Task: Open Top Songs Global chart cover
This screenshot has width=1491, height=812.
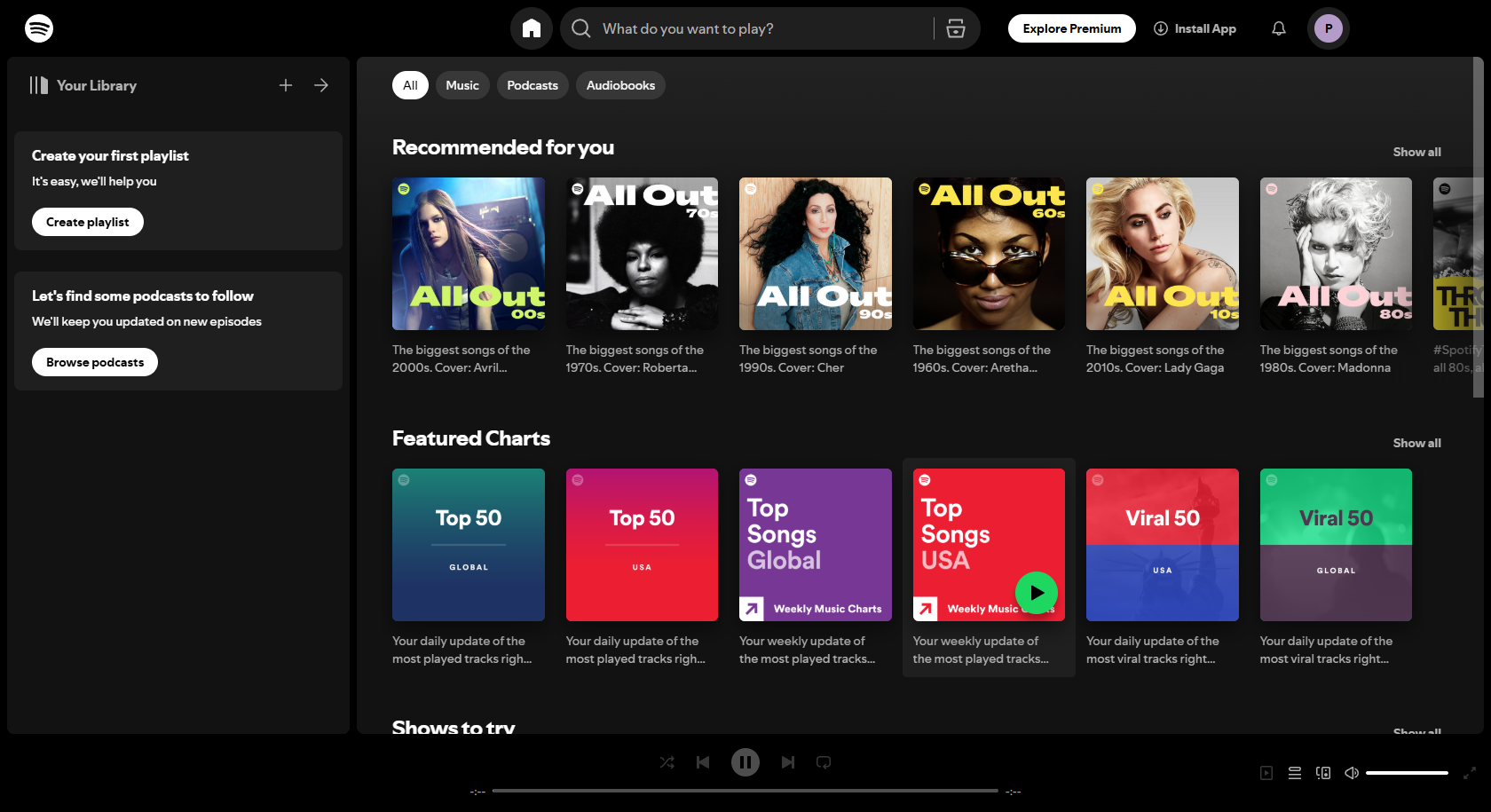Action: coord(816,545)
